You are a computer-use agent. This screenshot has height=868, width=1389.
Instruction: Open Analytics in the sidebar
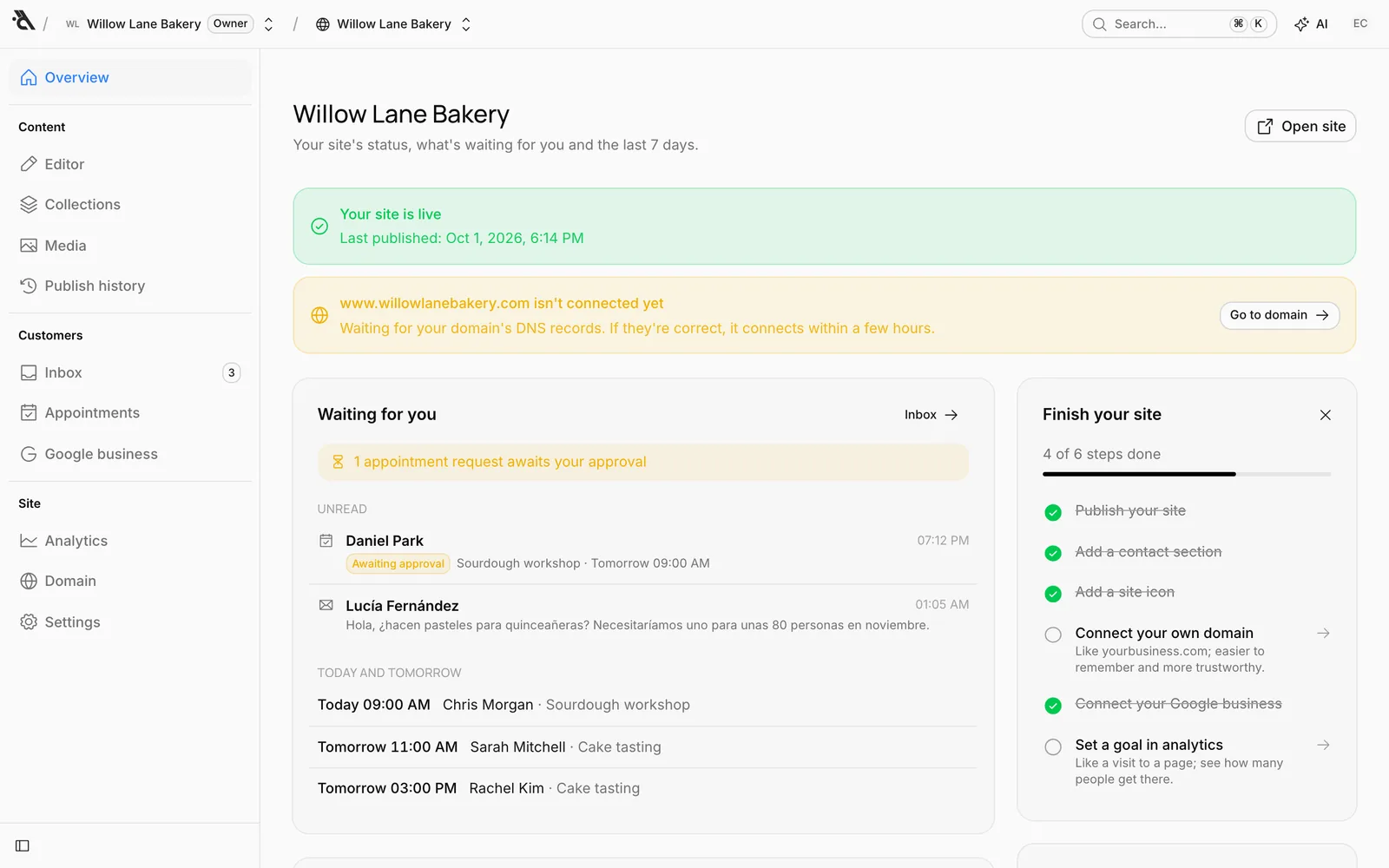130,541
